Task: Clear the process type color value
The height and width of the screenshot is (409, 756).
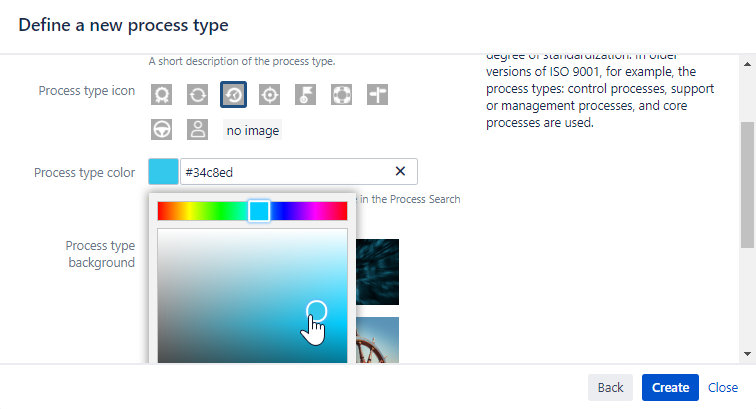Action: [x=400, y=171]
